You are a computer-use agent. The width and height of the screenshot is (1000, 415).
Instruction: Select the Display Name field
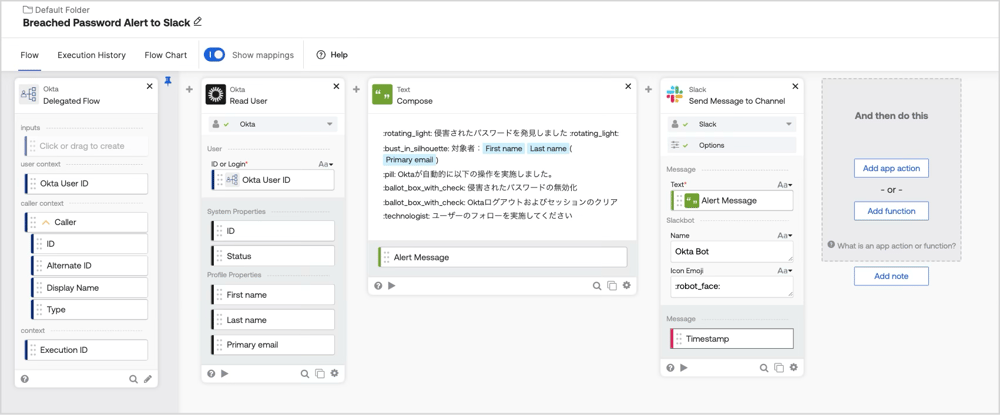[x=89, y=288]
